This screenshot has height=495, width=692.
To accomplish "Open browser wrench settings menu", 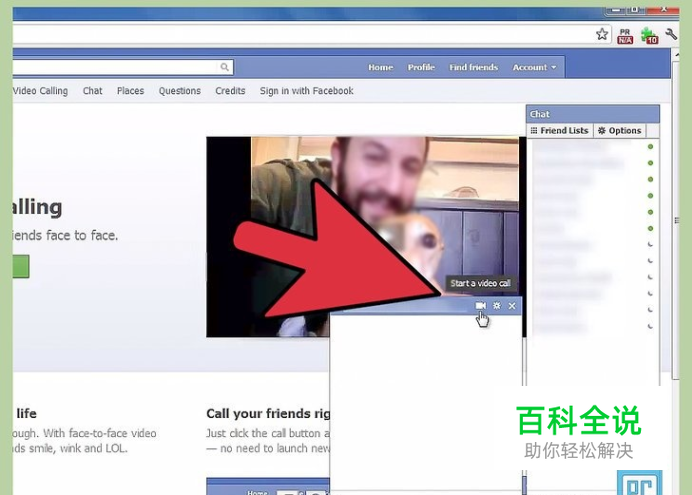I will [x=671, y=34].
